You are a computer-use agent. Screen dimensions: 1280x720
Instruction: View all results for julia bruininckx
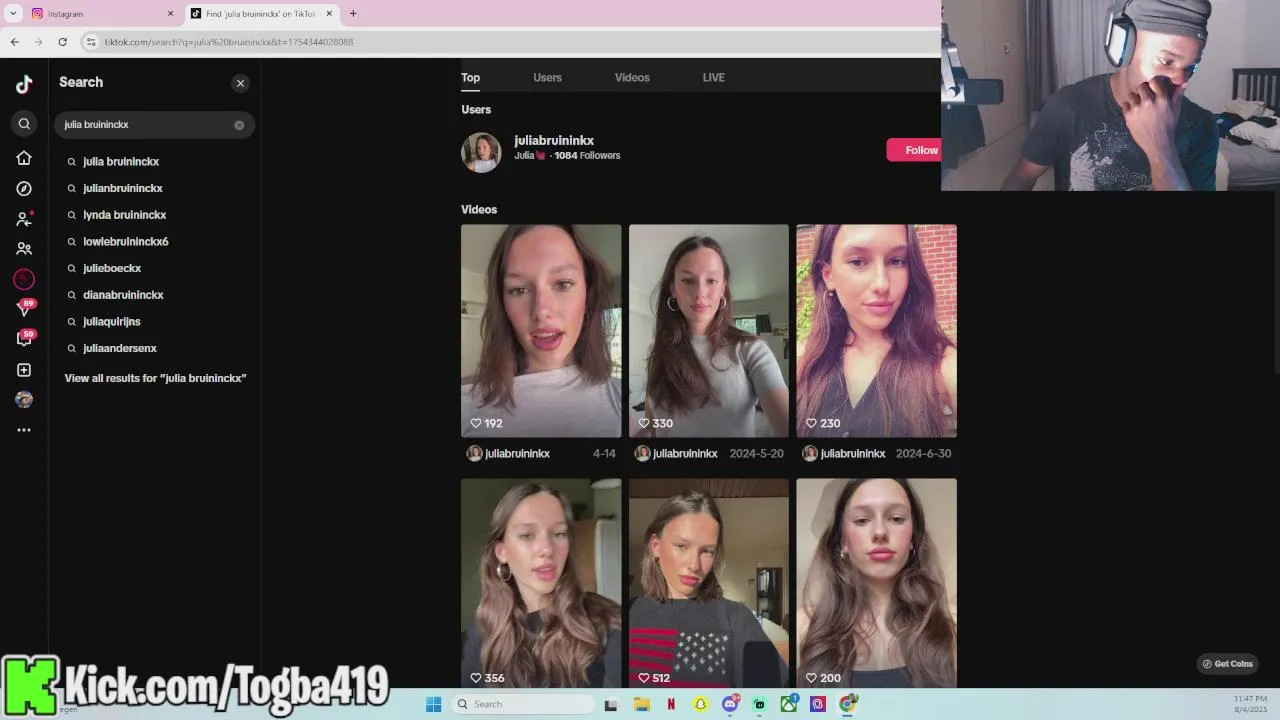click(x=155, y=378)
